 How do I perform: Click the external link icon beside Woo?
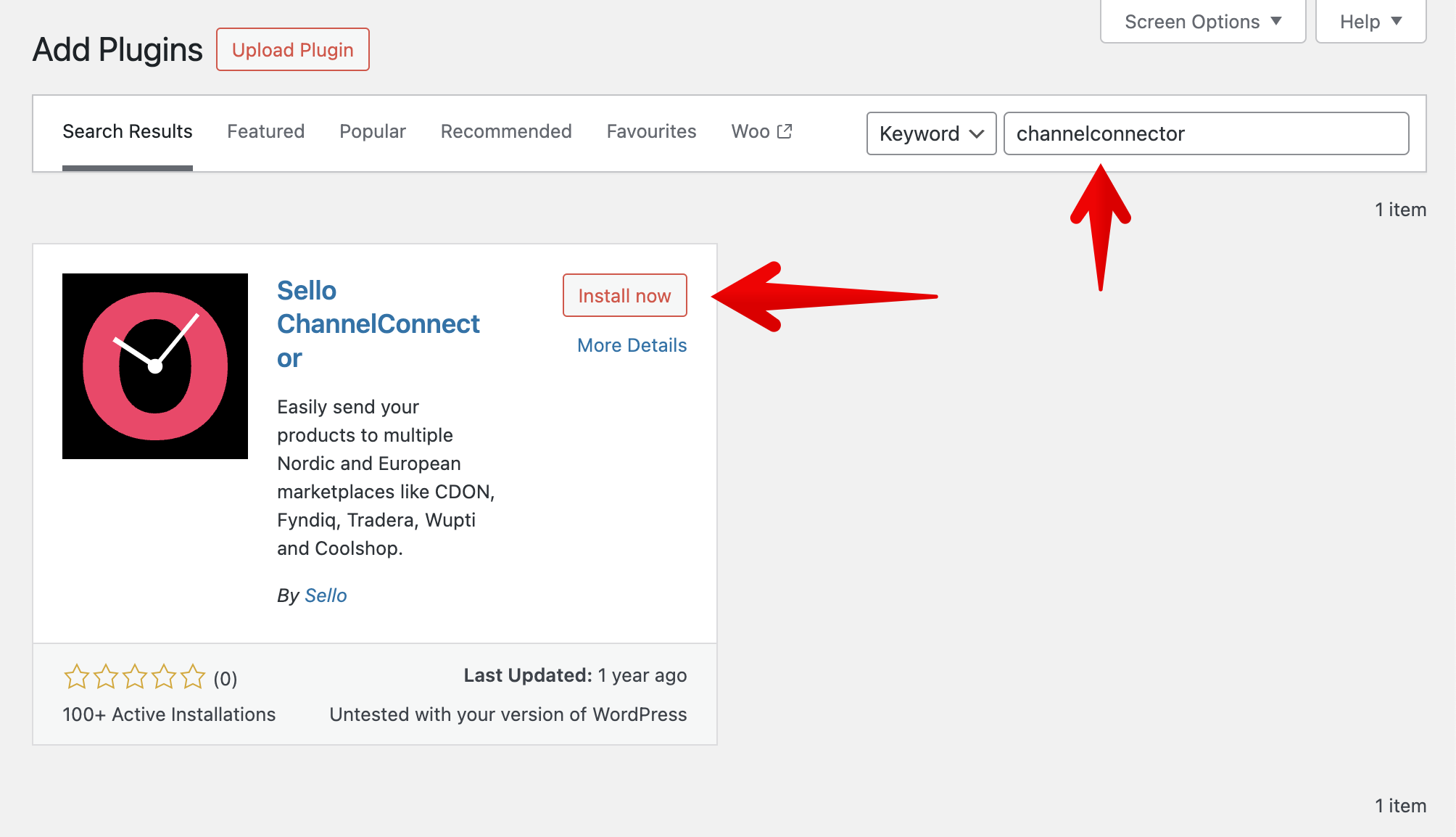pyautogui.click(x=785, y=131)
